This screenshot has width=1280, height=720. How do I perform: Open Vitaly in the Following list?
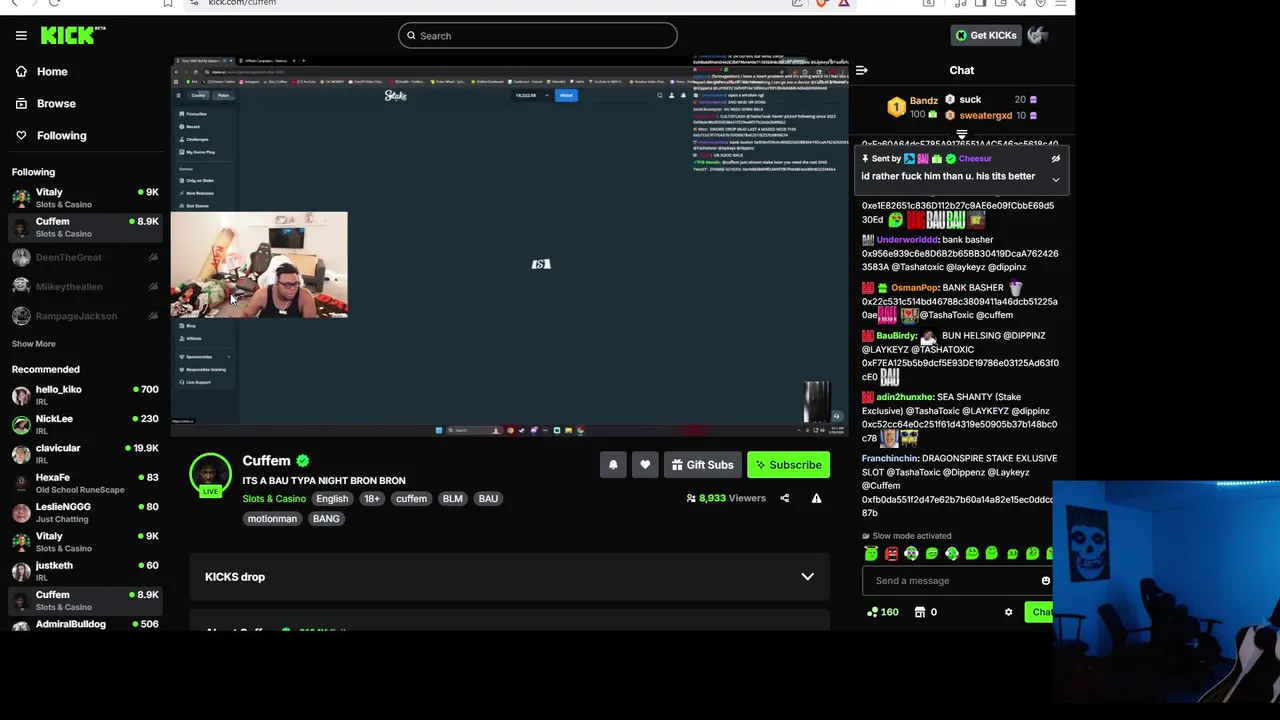point(85,198)
